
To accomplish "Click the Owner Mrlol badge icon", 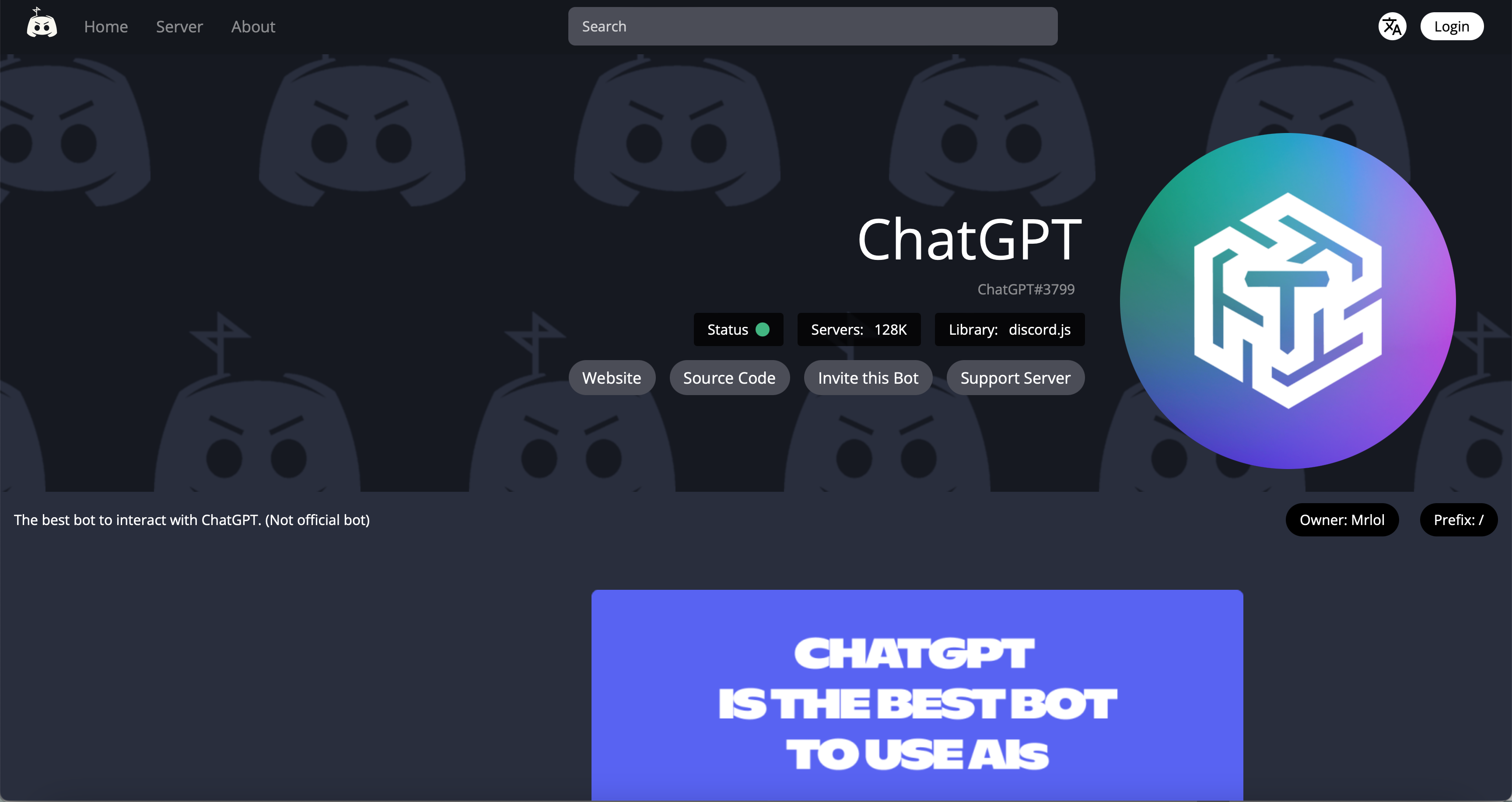I will (x=1345, y=519).
